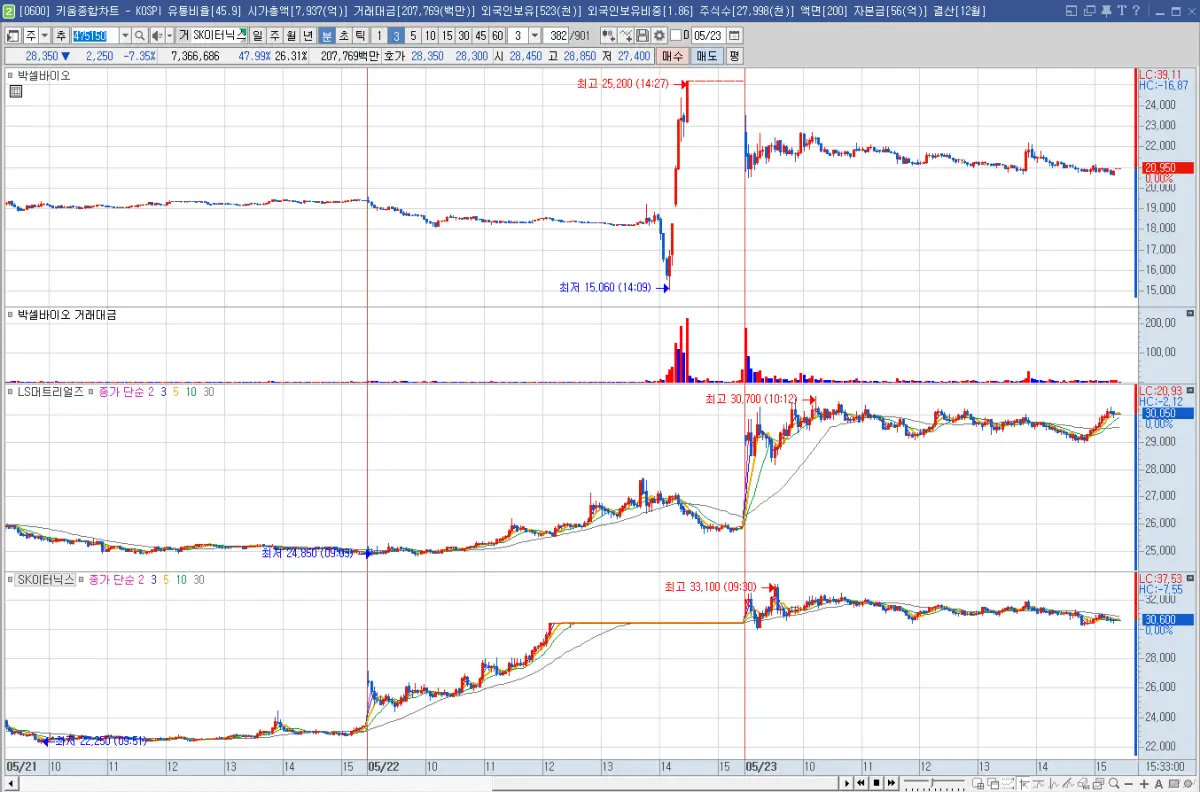Viewport: 1200px width, 792px height.
Task: Zoom out with the bottom minus icon
Action: point(1128,783)
